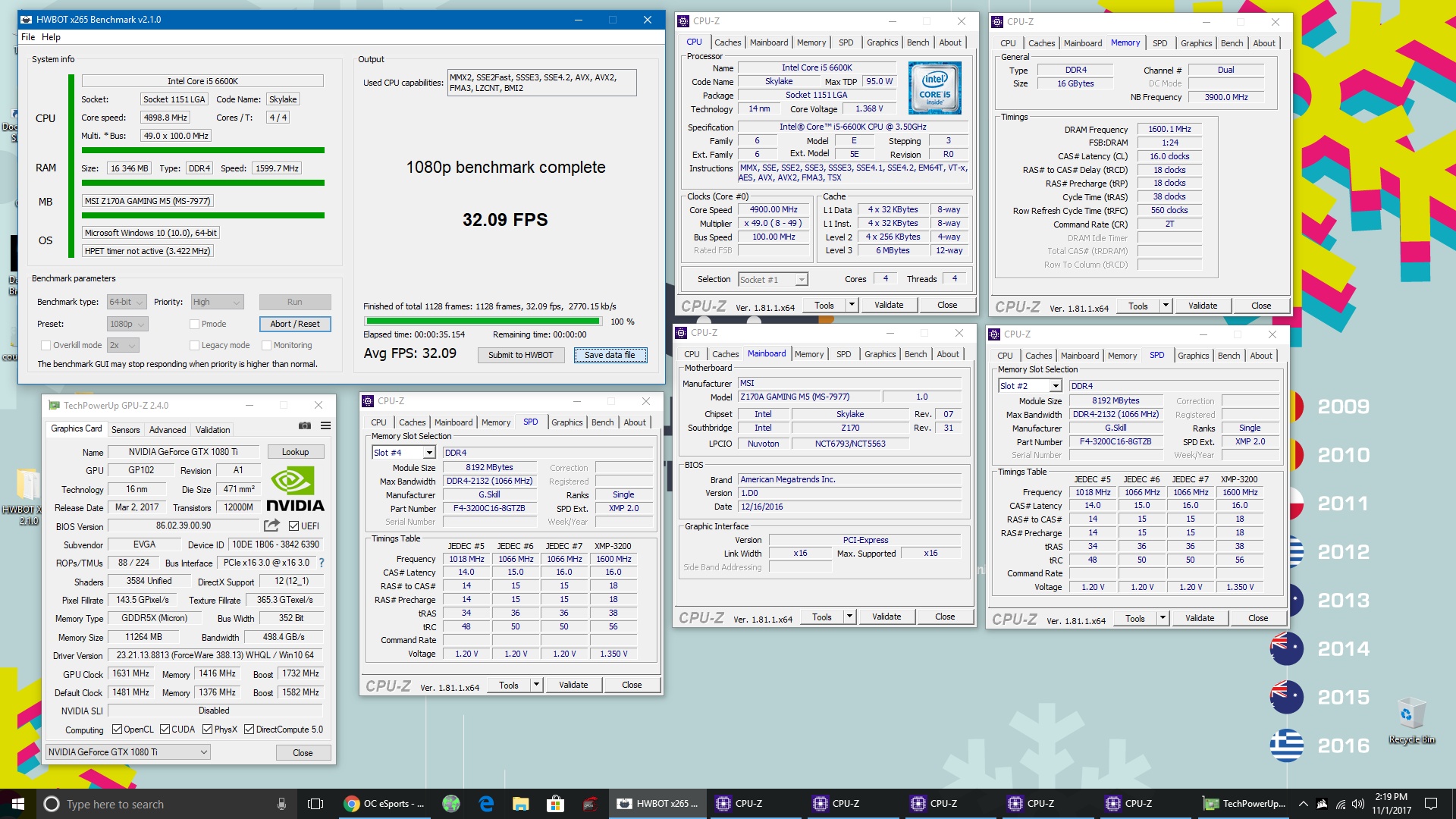Viewport: 1456px width, 819px height.
Task: Open the Slot #4 memory slot dropdown
Action: coord(403,453)
